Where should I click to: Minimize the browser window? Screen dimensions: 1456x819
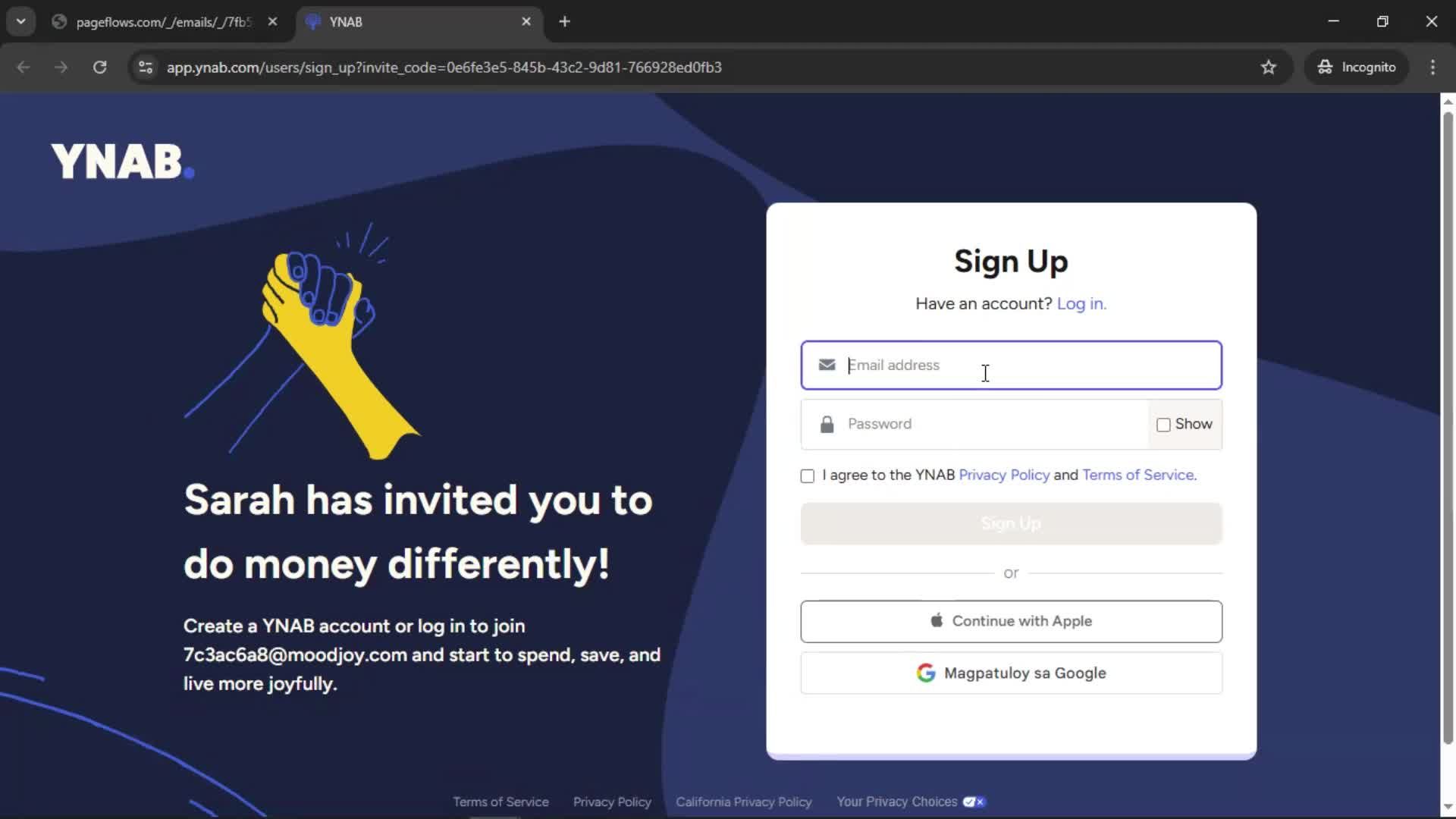(1333, 22)
